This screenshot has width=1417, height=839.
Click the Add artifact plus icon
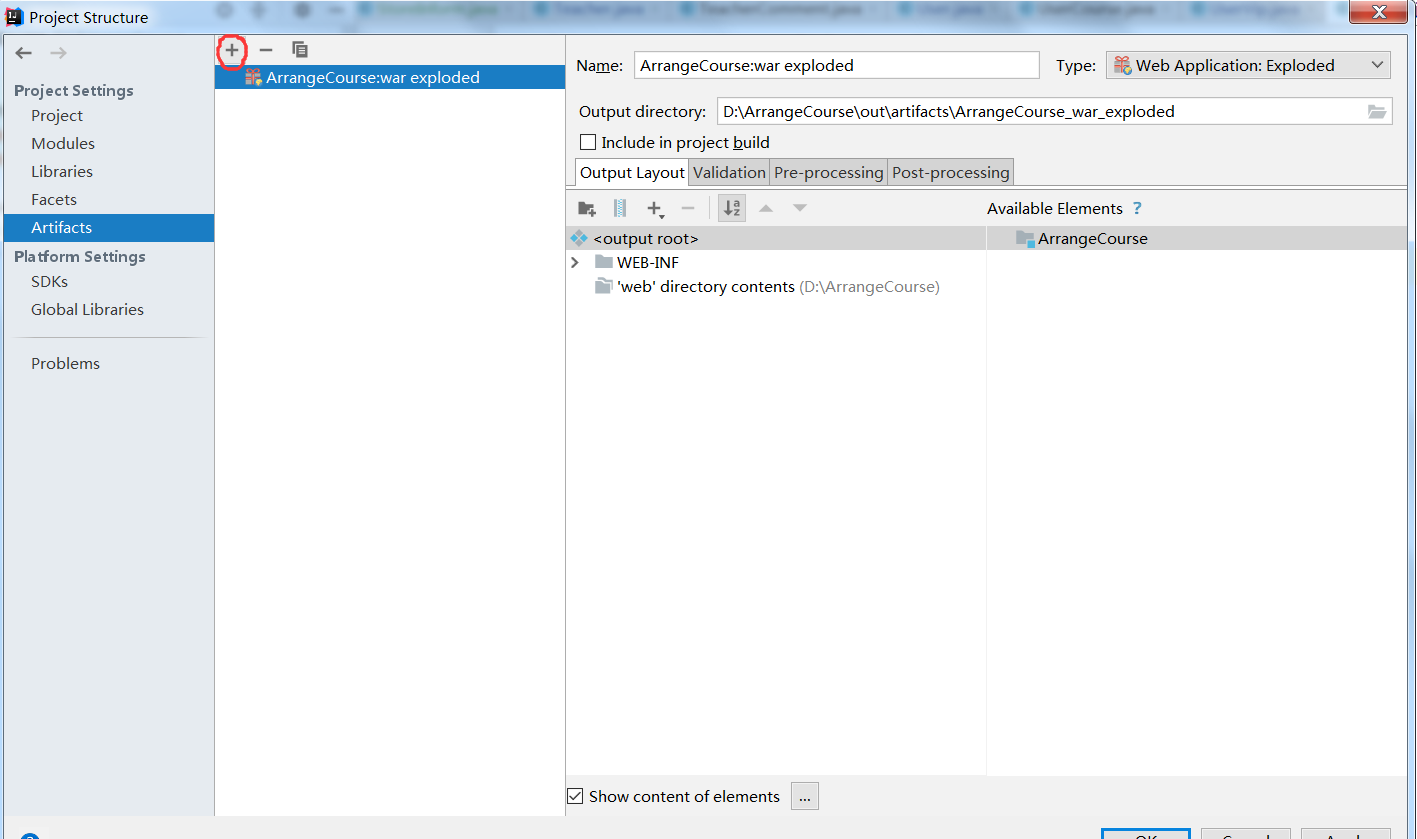[x=232, y=49]
